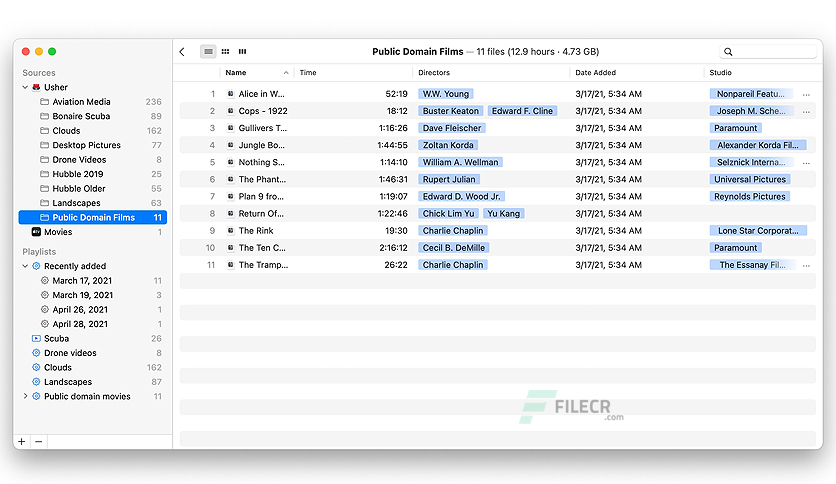Select the Landscapes folder under Usher
The image size is (836, 484).
pyautogui.click(x=93, y=203)
